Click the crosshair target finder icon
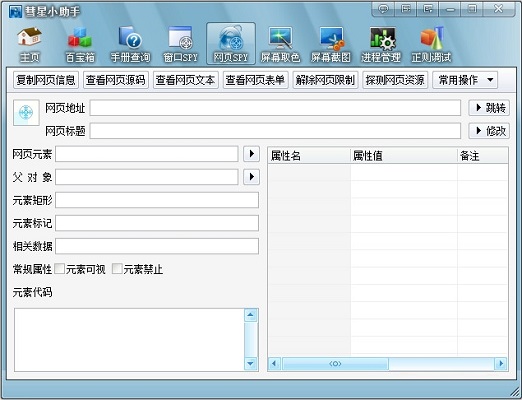The width and height of the screenshot is (522, 400). (26, 113)
